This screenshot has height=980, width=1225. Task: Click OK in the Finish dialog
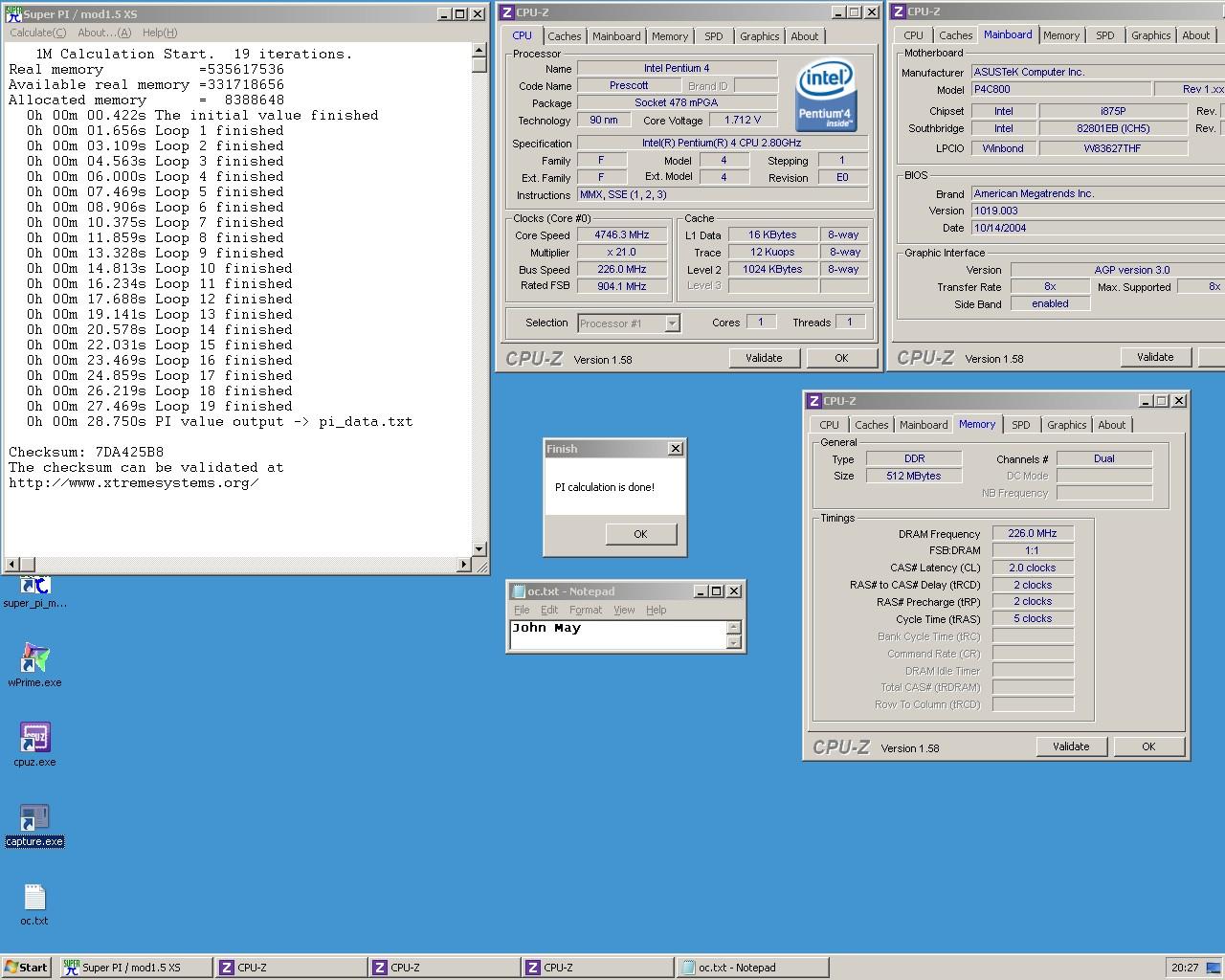coord(640,534)
